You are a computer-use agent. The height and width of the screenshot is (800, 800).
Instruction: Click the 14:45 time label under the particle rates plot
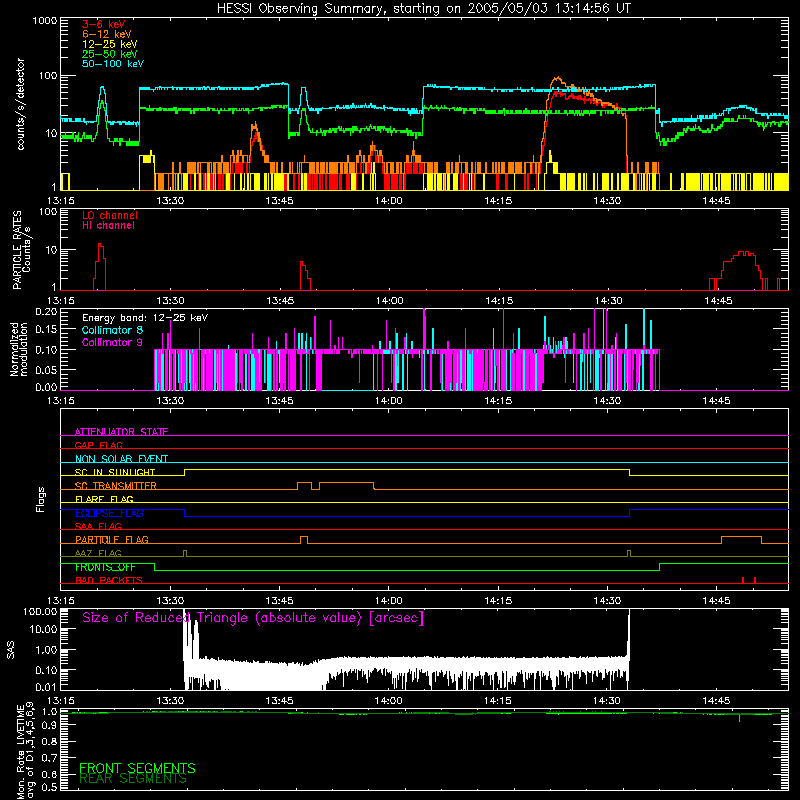717,301
